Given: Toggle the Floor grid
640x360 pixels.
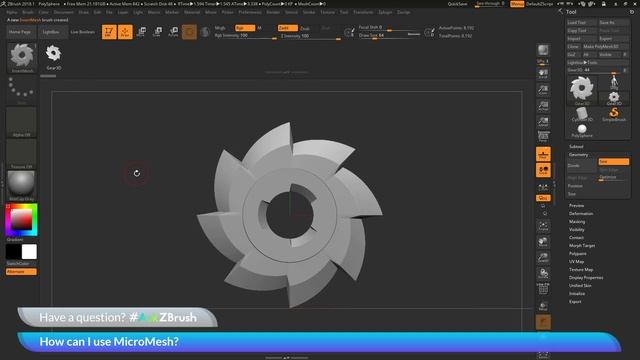Looking at the screenshot, I should point(543,154).
